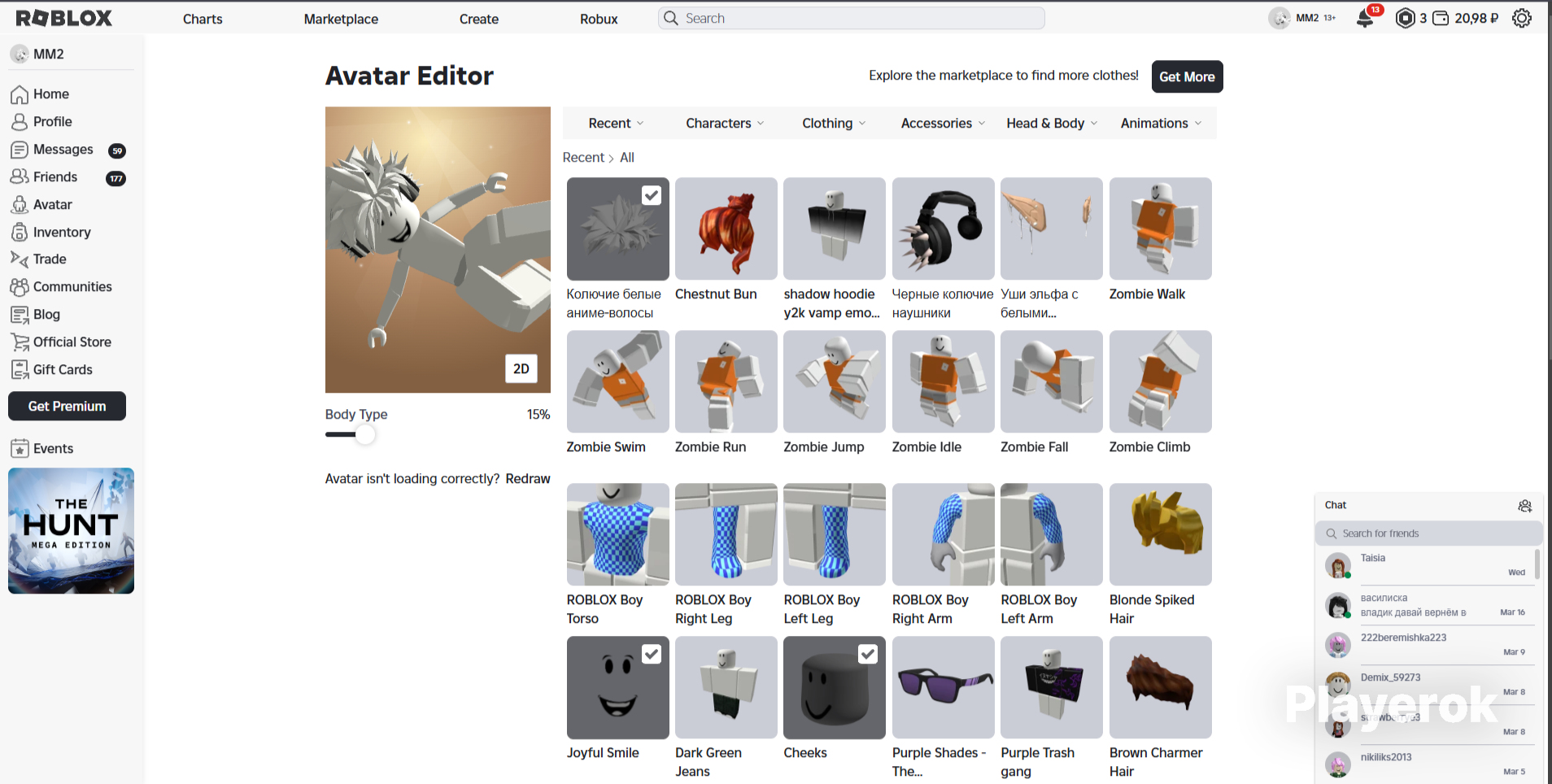Image resolution: width=1552 pixels, height=784 pixels.
Task: Select the Blonde Spiked Hair thumbnail
Action: tap(1161, 534)
